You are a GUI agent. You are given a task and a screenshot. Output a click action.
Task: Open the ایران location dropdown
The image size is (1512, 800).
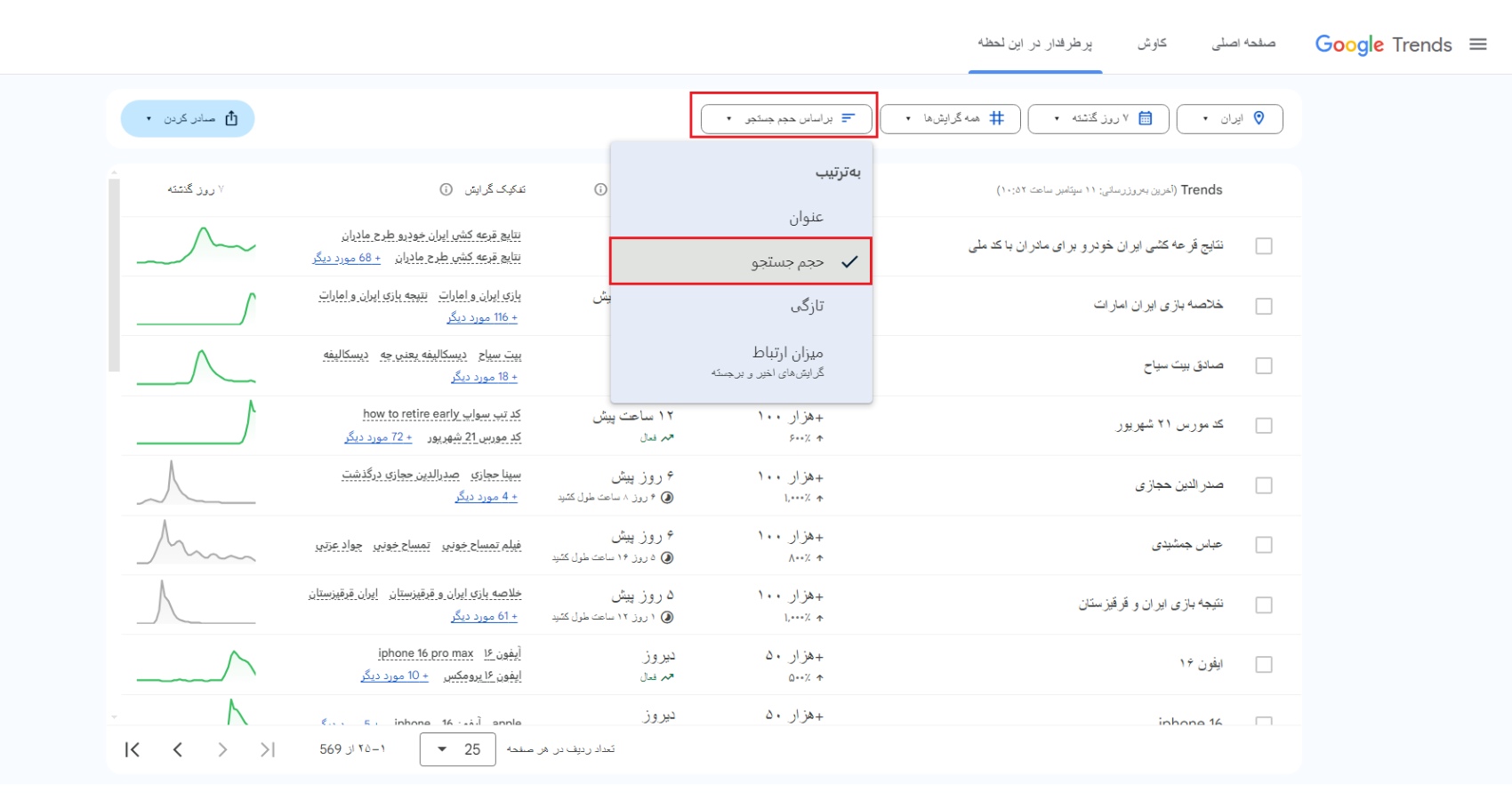tap(1230, 118)
